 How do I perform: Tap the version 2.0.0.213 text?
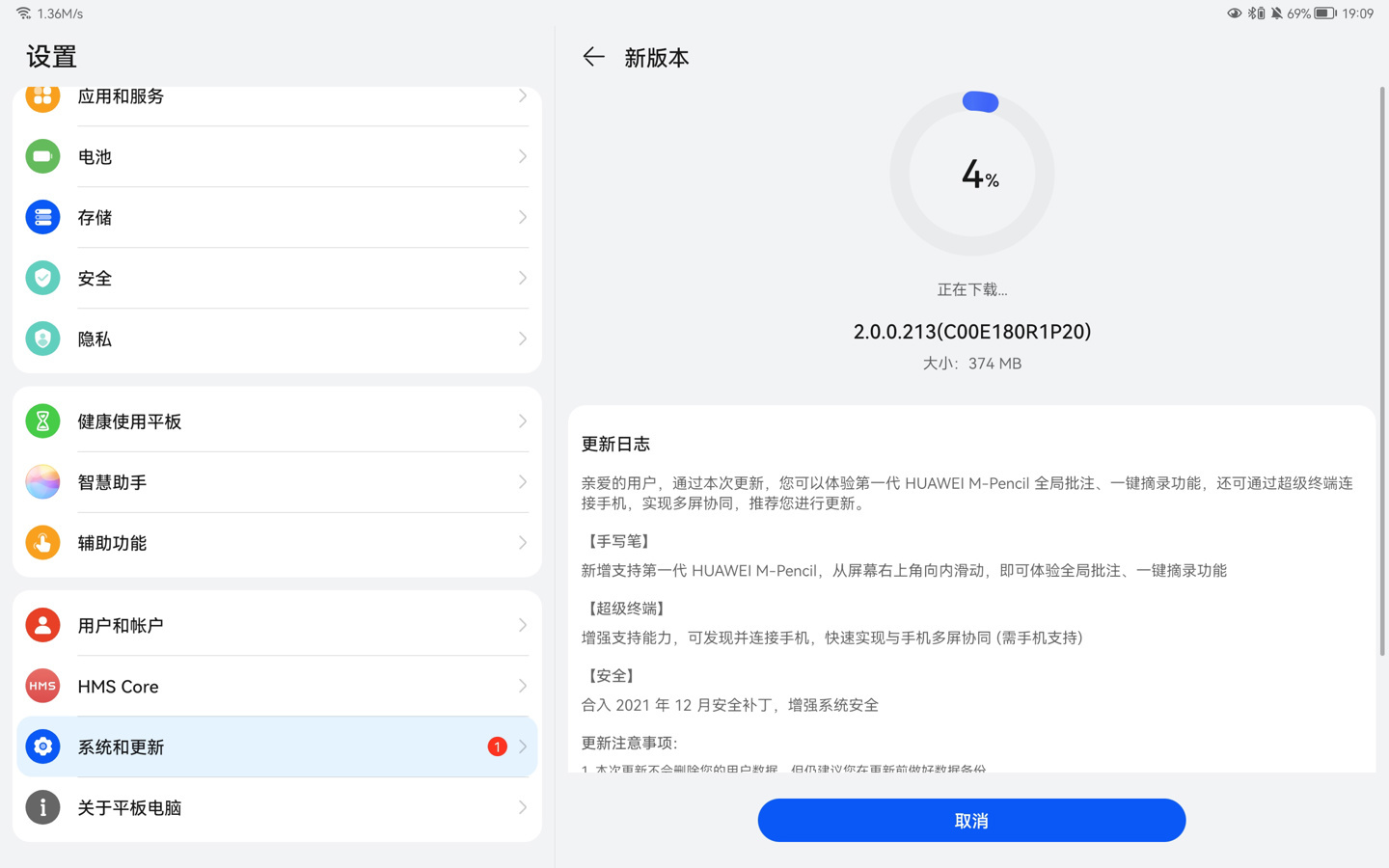972,332
